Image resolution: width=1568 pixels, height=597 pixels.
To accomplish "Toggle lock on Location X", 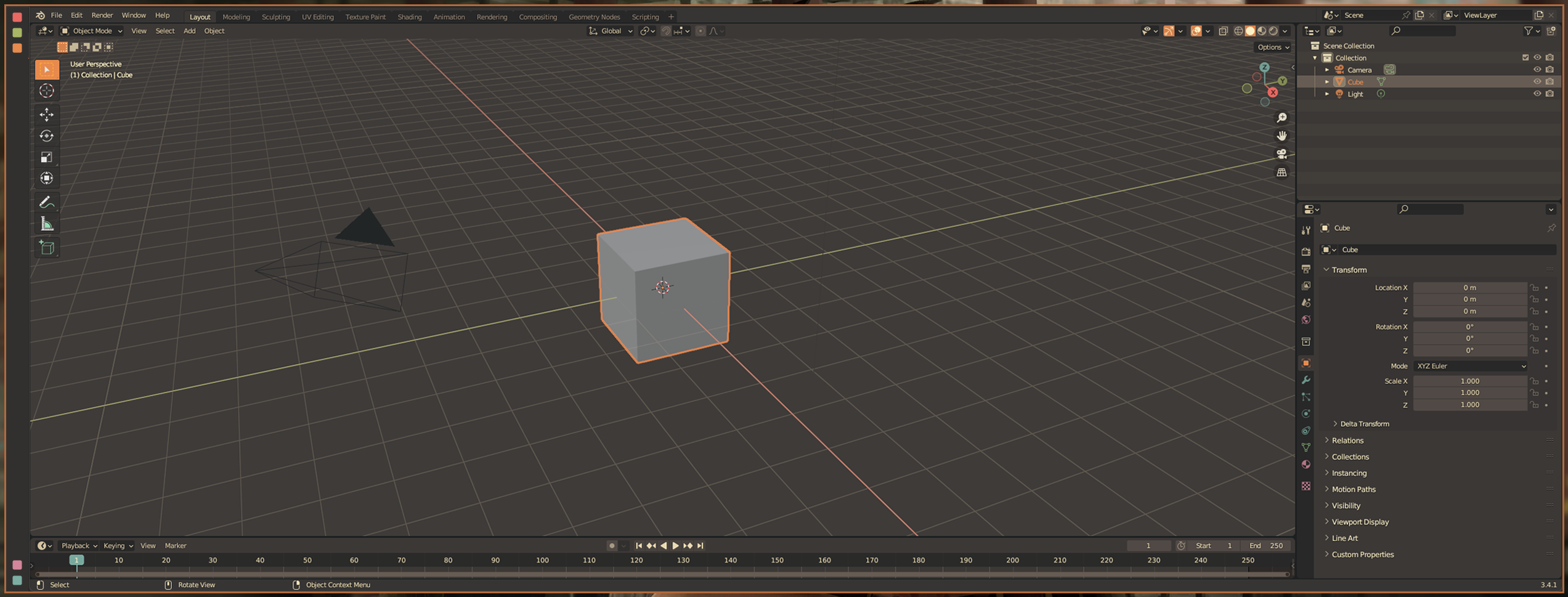I will point(1534,288).
